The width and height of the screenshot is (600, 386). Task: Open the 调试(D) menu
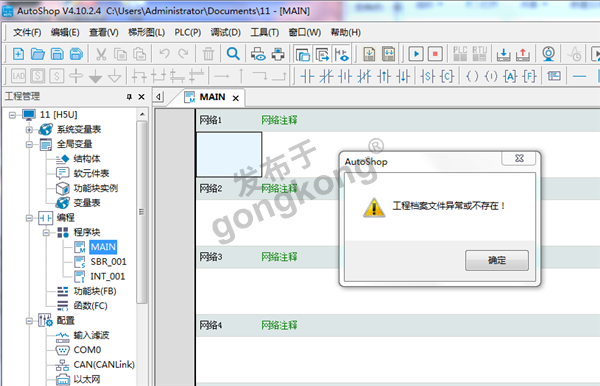[x=226, y=33]
